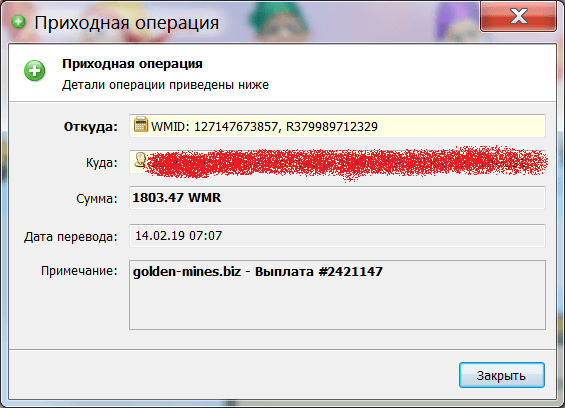The image size is (565, 408).
Task: Click the Сумма field showing 1803.47 WMR
Action: click(337, 198)
